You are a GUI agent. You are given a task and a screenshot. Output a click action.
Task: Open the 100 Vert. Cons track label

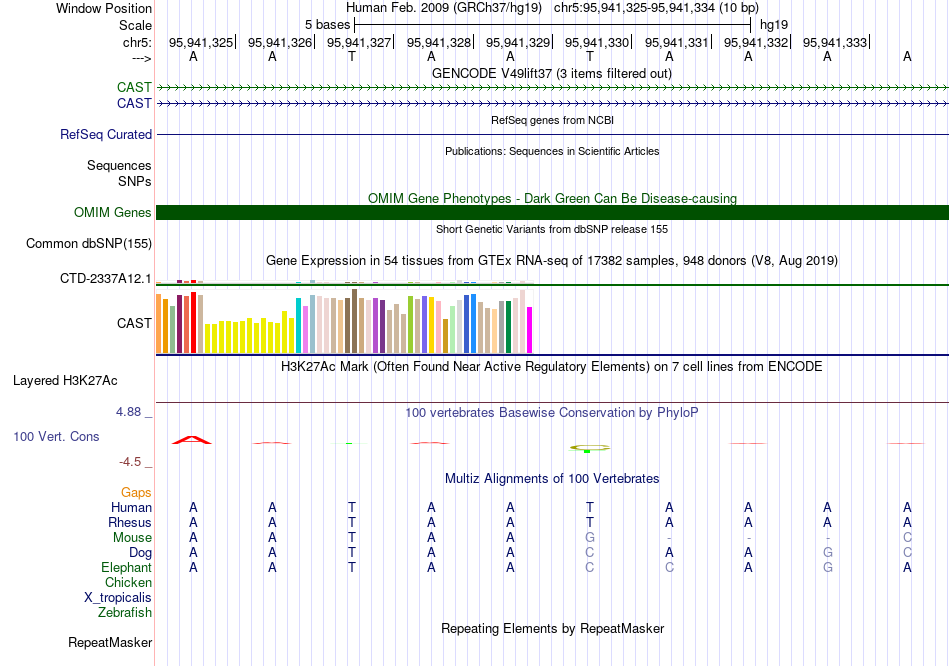click(56, 436)
